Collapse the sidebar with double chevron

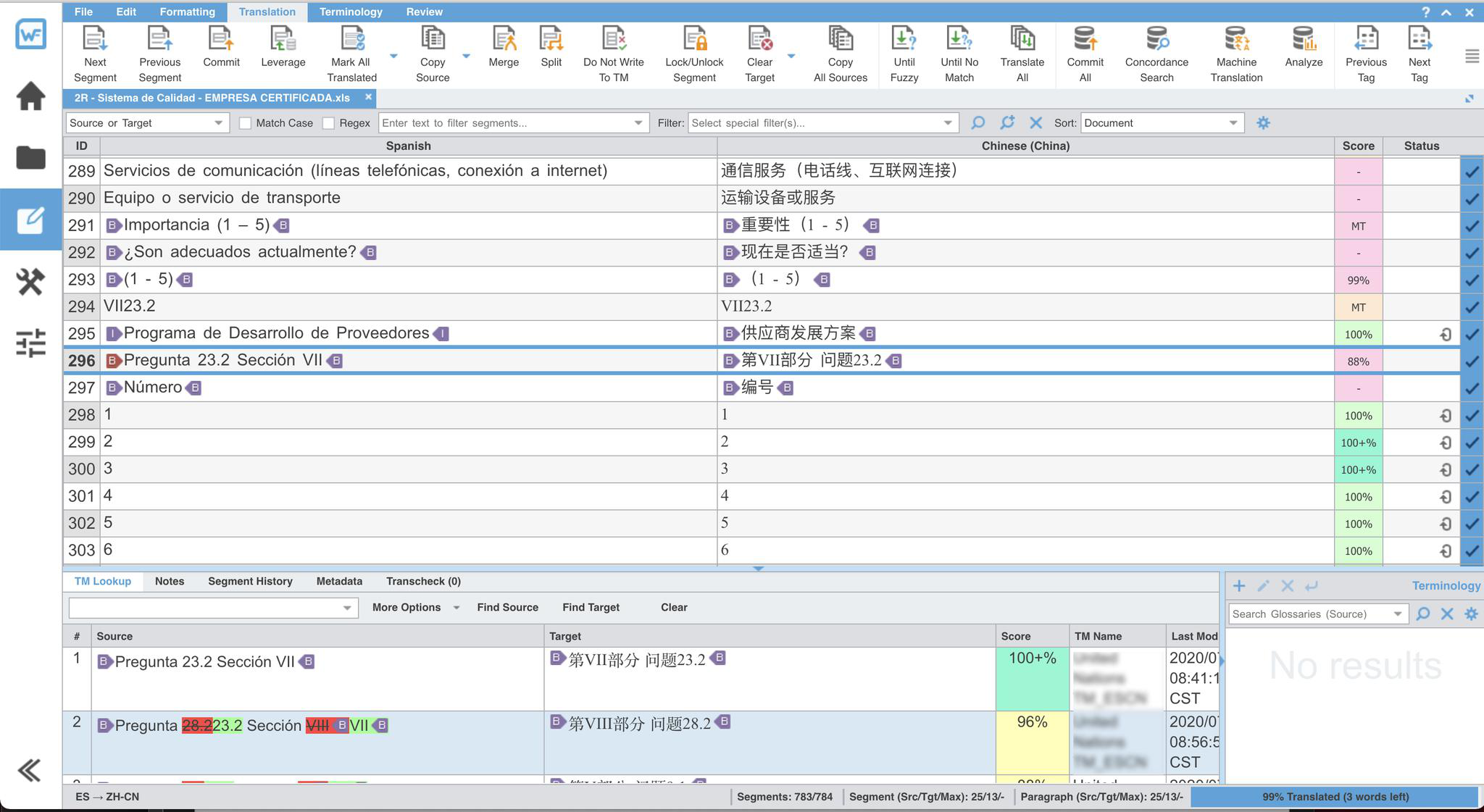click(30, 770)
